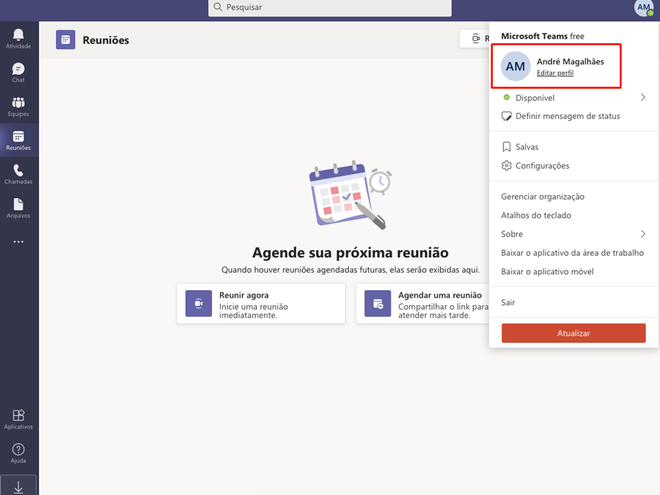
Task: Click the Salvas bookmark icon
Action: [x=506, y=147]
